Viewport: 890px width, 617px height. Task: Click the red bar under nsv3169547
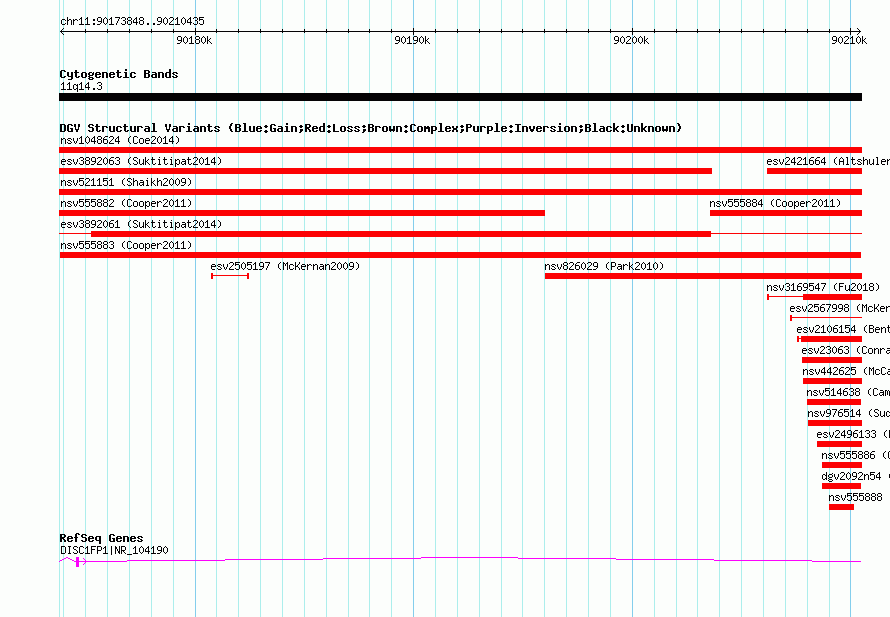[x=833, y=297]
